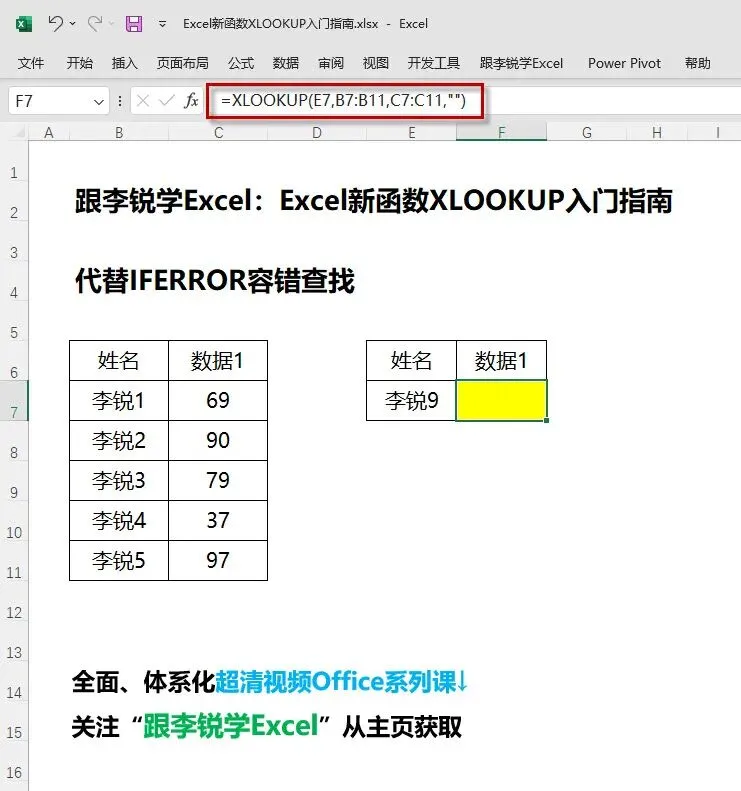The width and height of the screenshot is (741, 791).
Task: Click the Redo arrow icon
Action: pos(94,23)
